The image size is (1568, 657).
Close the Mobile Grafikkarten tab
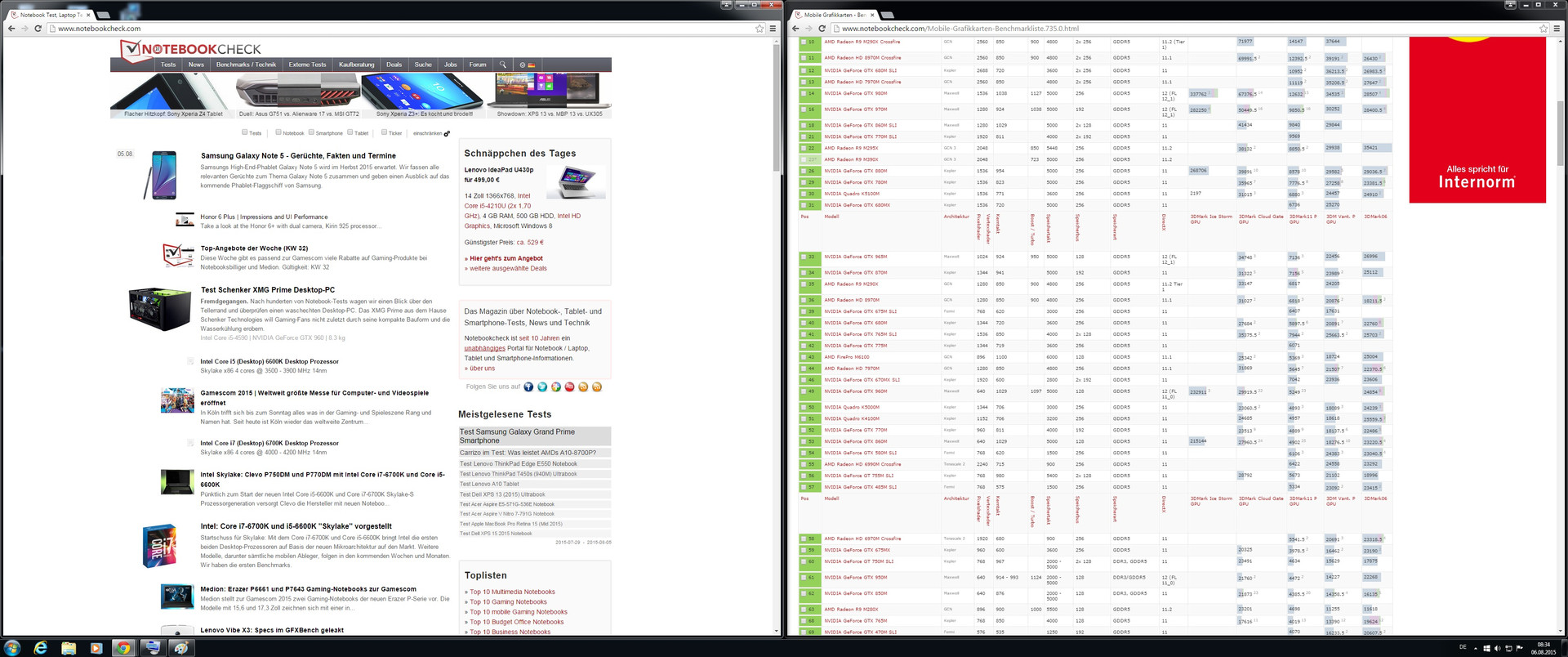point(872,15)
